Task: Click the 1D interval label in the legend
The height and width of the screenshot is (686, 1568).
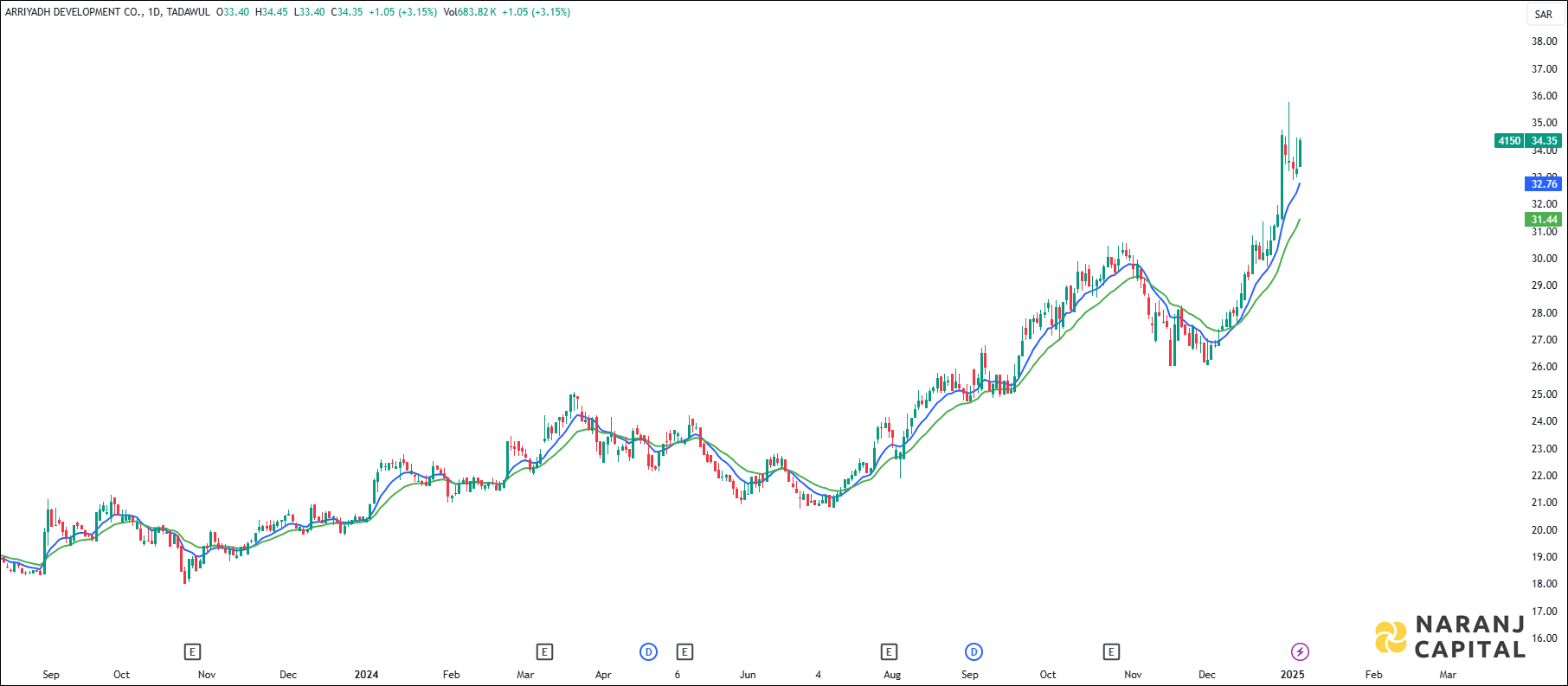Action: click(x=154, y=12)
